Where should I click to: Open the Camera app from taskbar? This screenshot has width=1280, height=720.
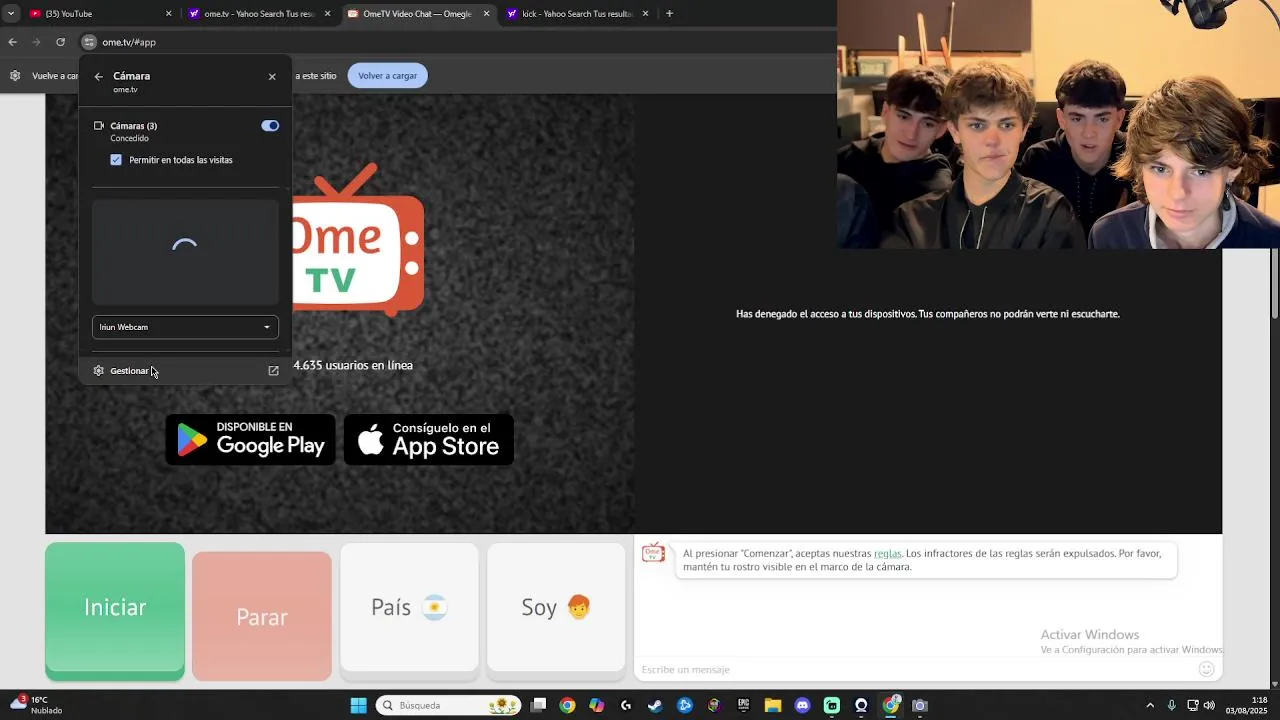(x=920, y=706)
